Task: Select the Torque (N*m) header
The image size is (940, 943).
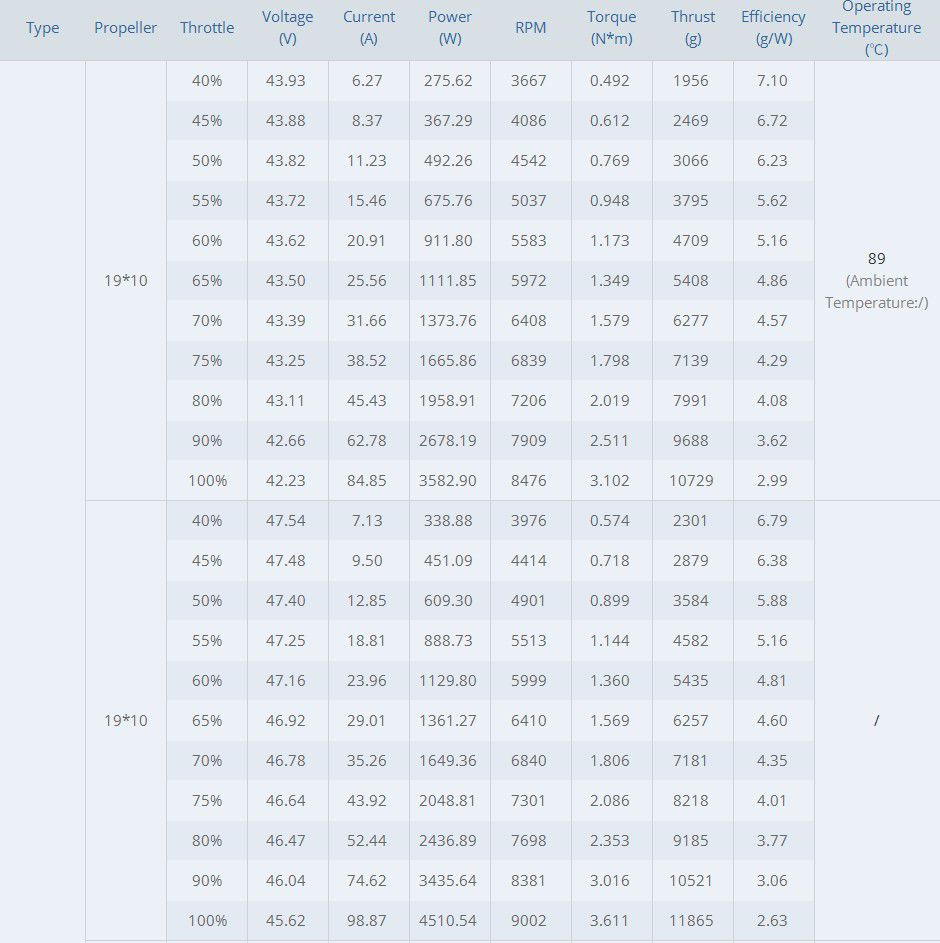Action: tap(611, 28)
